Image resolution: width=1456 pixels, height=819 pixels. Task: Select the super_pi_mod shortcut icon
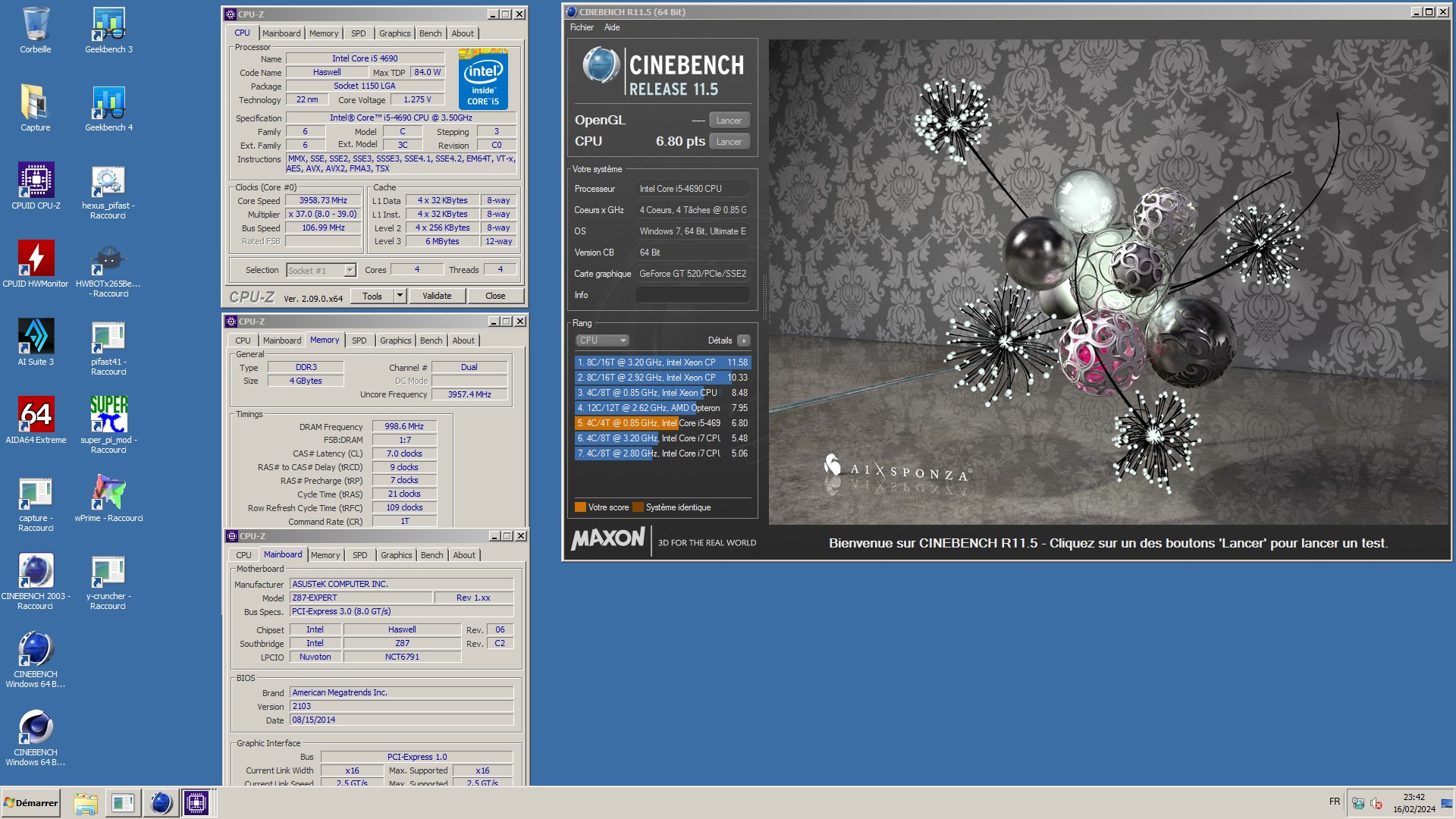(x=108, y=426)
